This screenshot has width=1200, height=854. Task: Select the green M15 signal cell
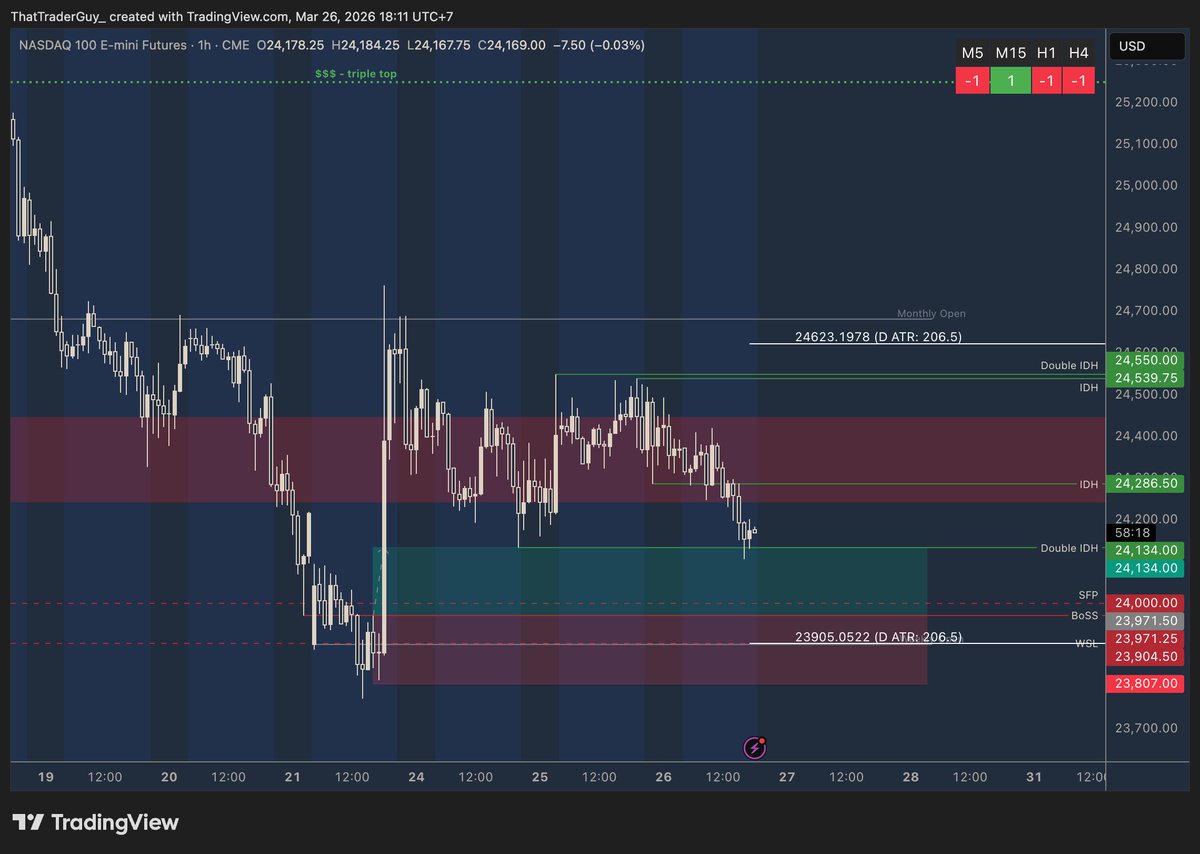tap(1010, 80)
